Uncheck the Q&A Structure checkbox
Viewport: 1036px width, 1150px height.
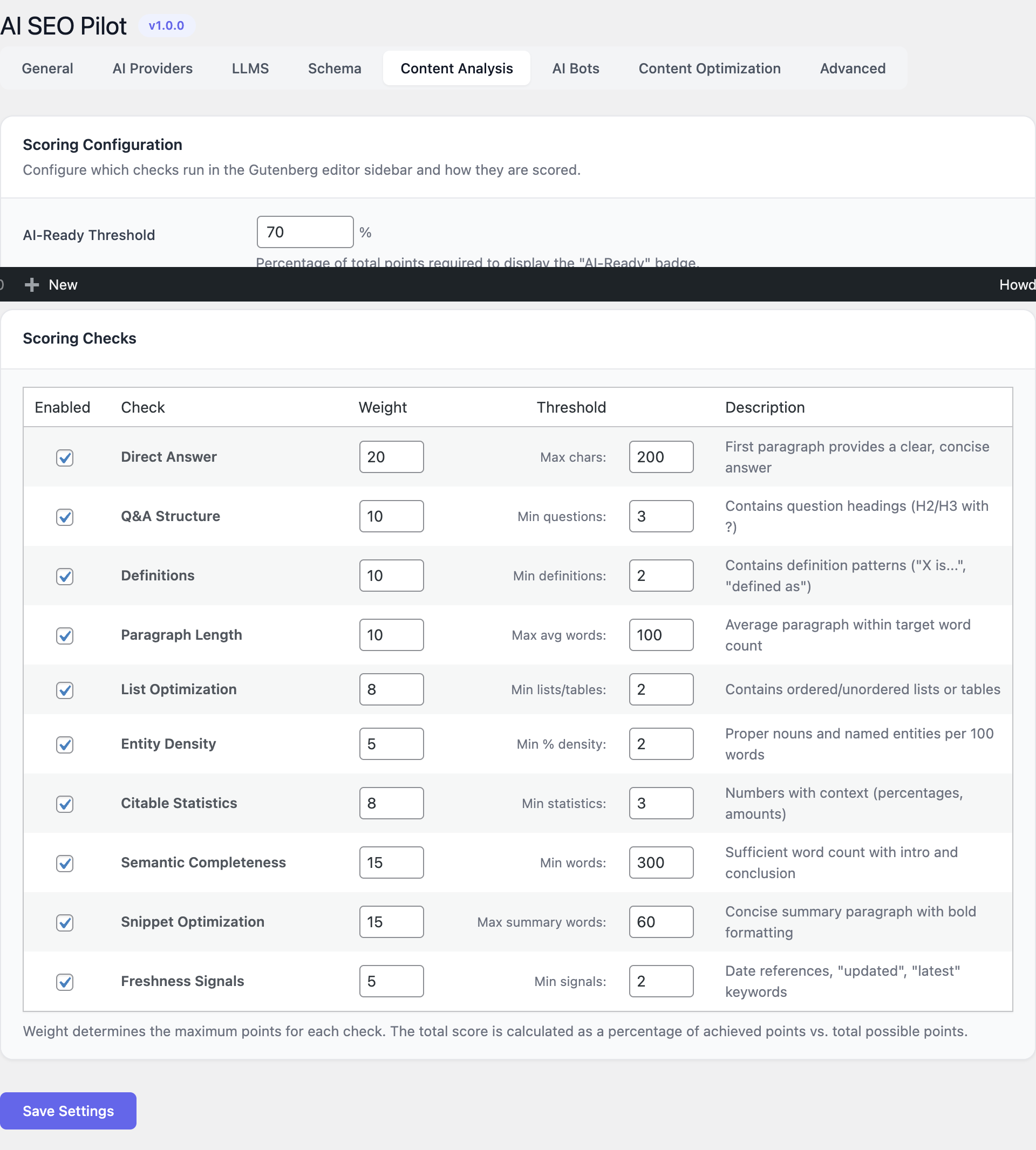pyautogui.click(x=65, y=517)
